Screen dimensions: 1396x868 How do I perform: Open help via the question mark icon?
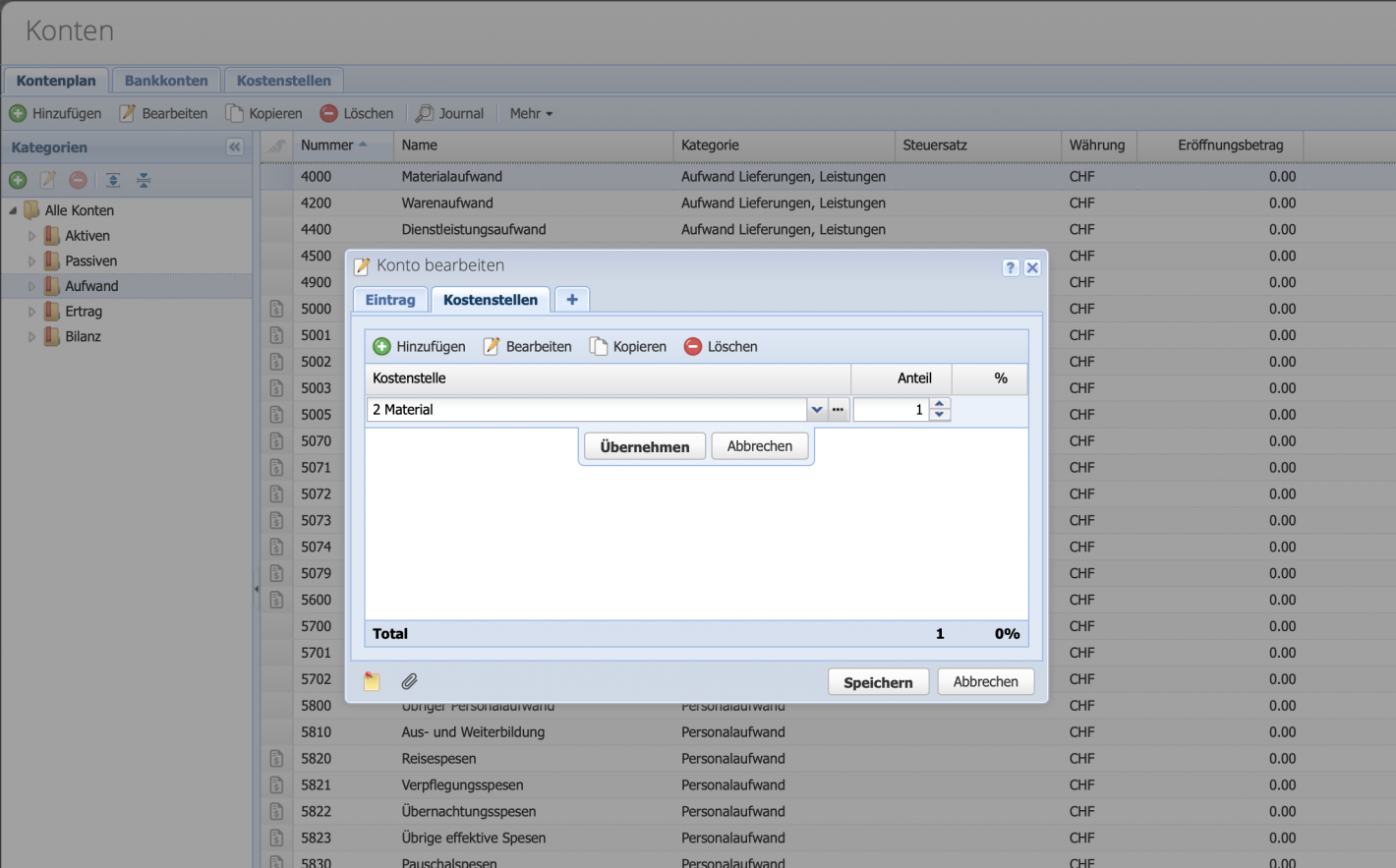[x=1011, y=265]
